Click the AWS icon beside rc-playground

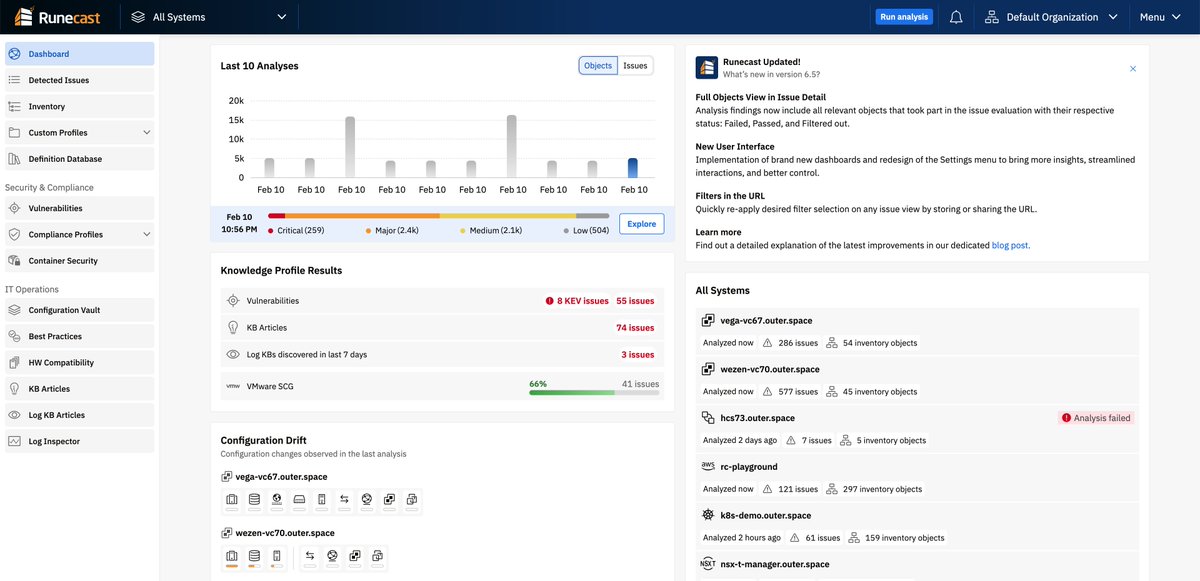tap(708, 467)
